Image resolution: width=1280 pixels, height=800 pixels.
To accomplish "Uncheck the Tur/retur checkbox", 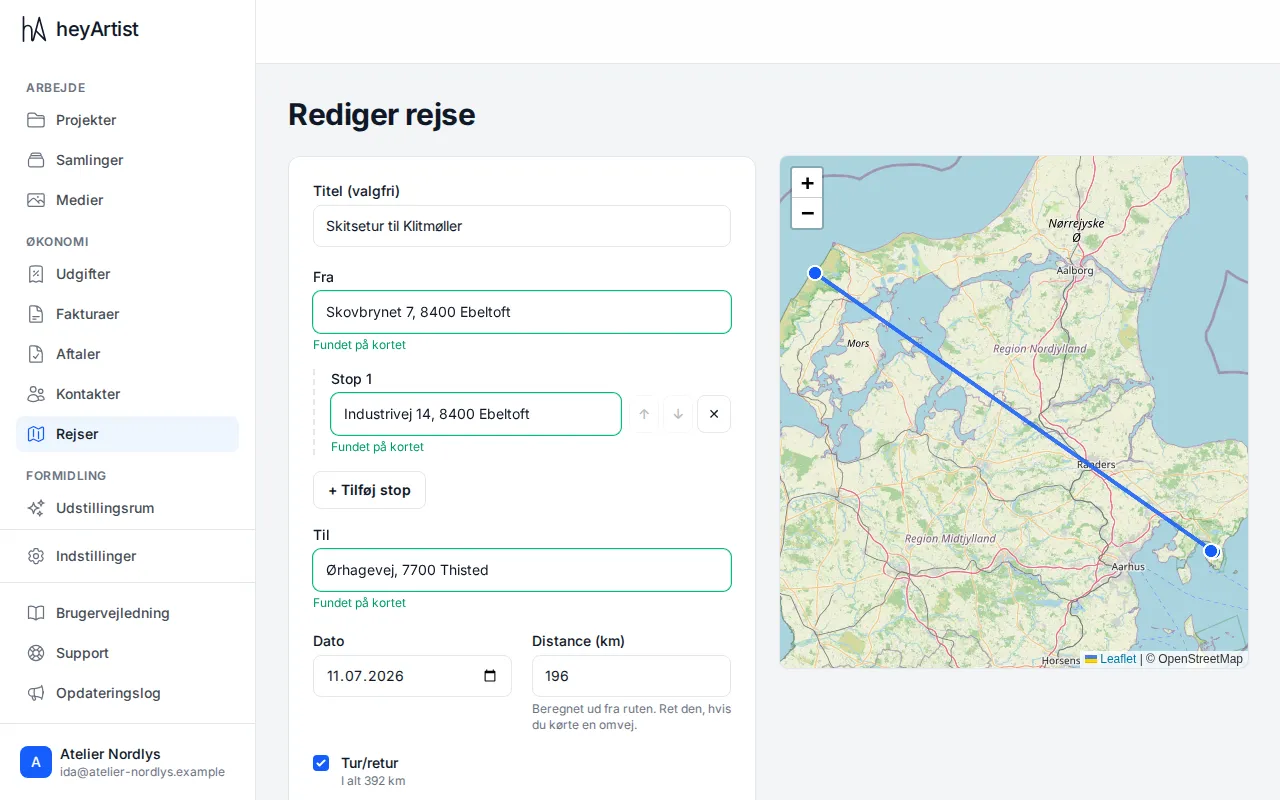I will [x=321, y=763].
